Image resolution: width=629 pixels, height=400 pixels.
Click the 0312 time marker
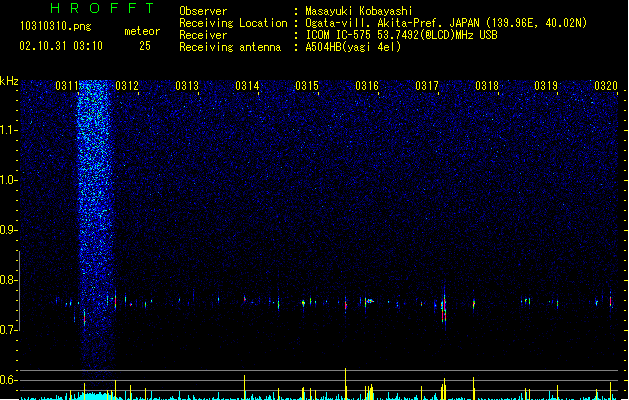(x=127, y=86)
